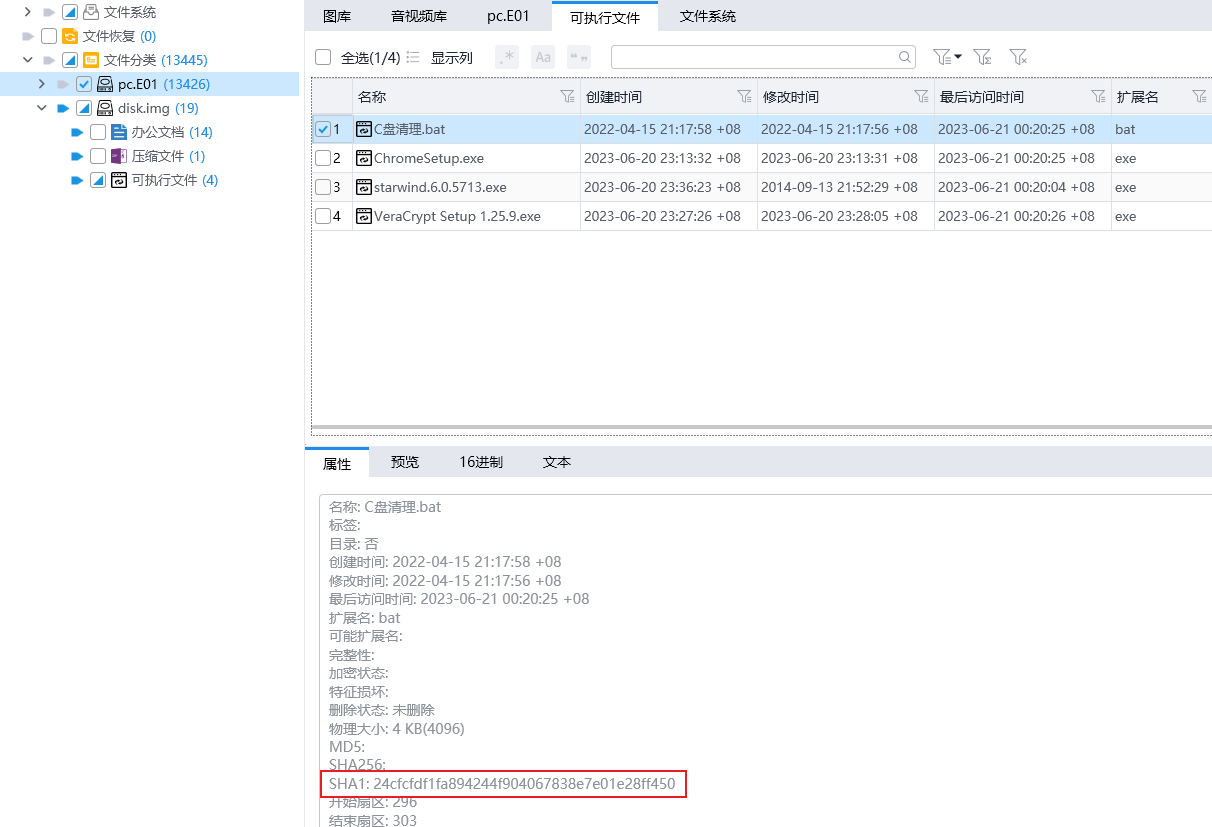Collapse the disk.img tree node
Screen dimensions: 1212x827
(x=42, y=108)
